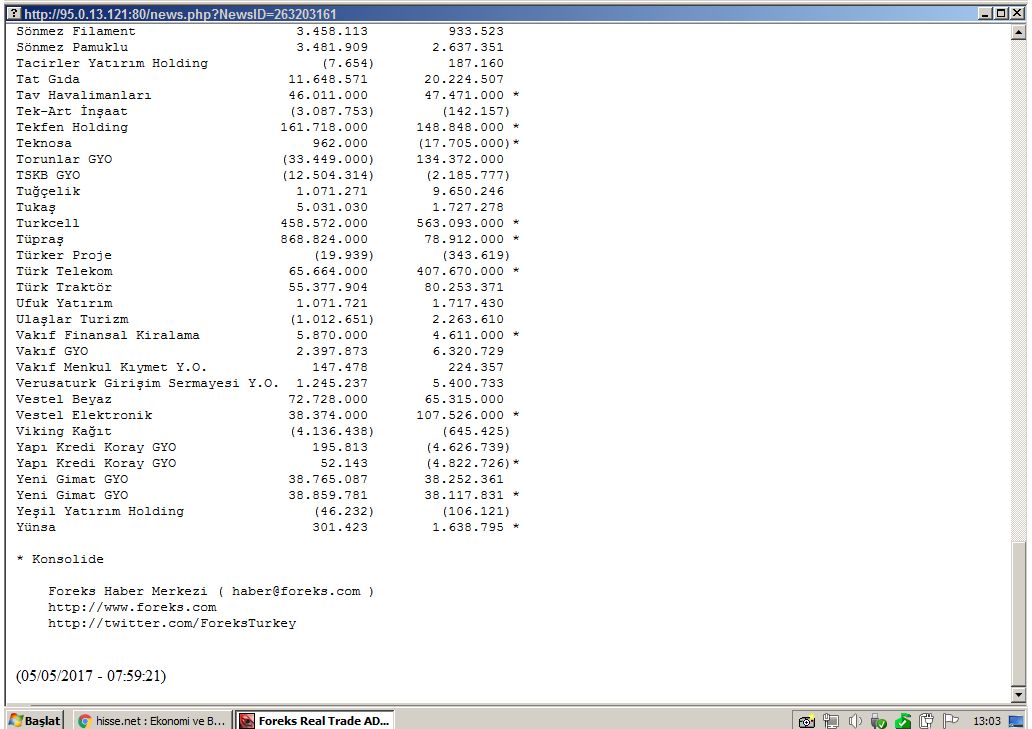1032x729 pixels.
Task: Click the Turkcell value 458.572.000
Action: [x=324, y=223]
